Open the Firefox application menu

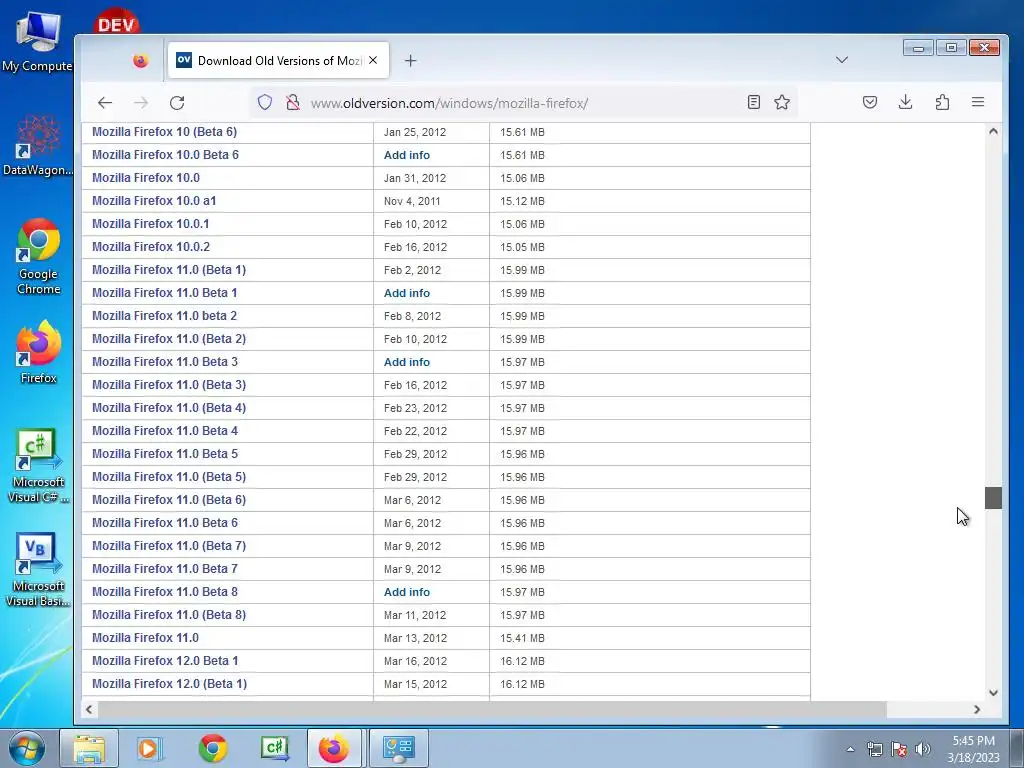978,102
